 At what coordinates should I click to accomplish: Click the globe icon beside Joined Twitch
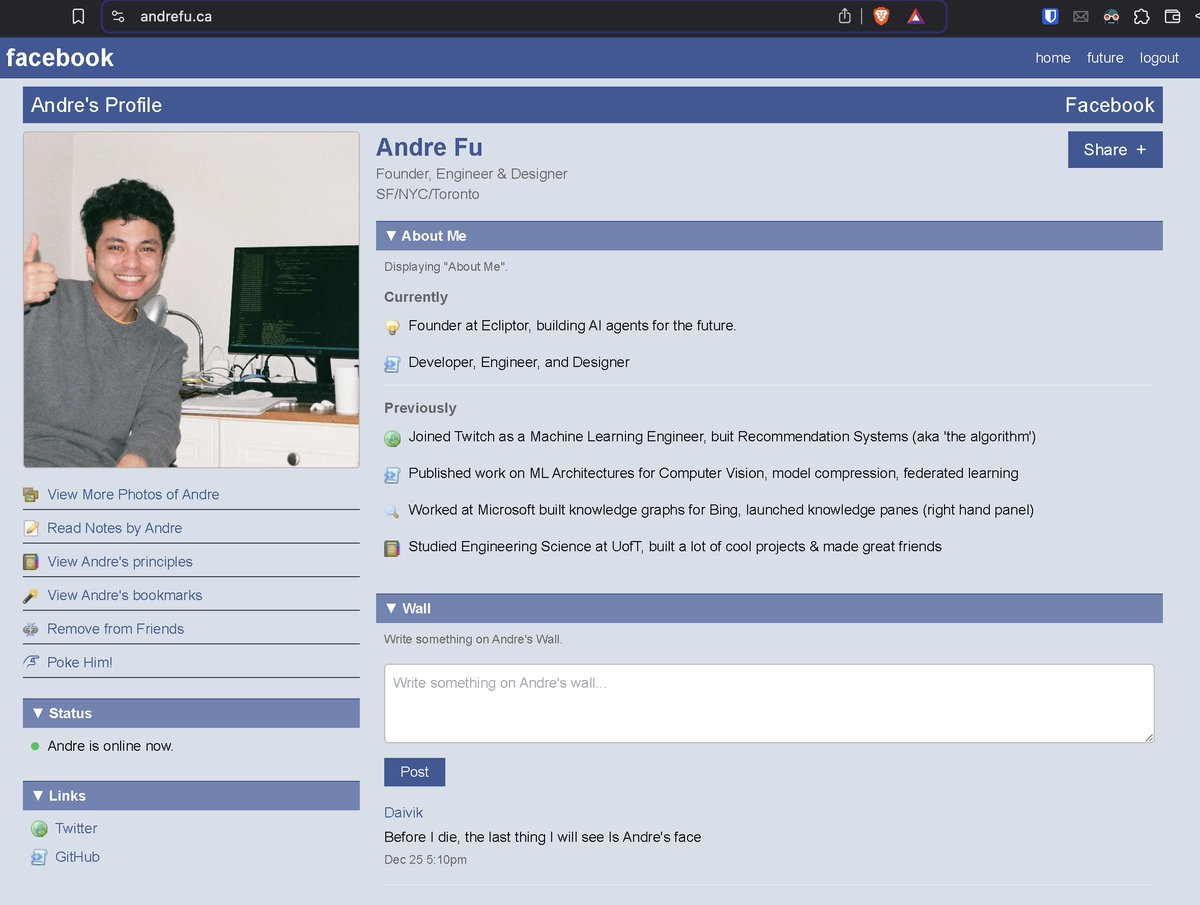click(392, 438)
